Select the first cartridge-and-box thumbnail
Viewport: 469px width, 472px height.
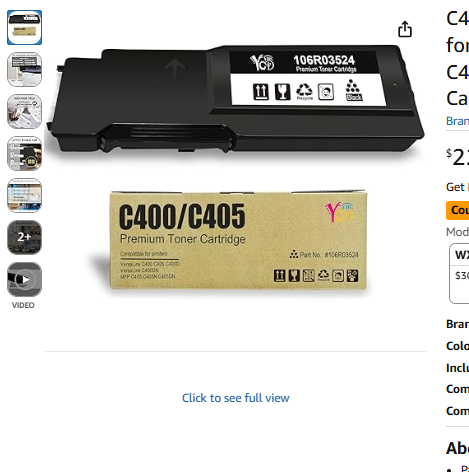pos(24,27)
